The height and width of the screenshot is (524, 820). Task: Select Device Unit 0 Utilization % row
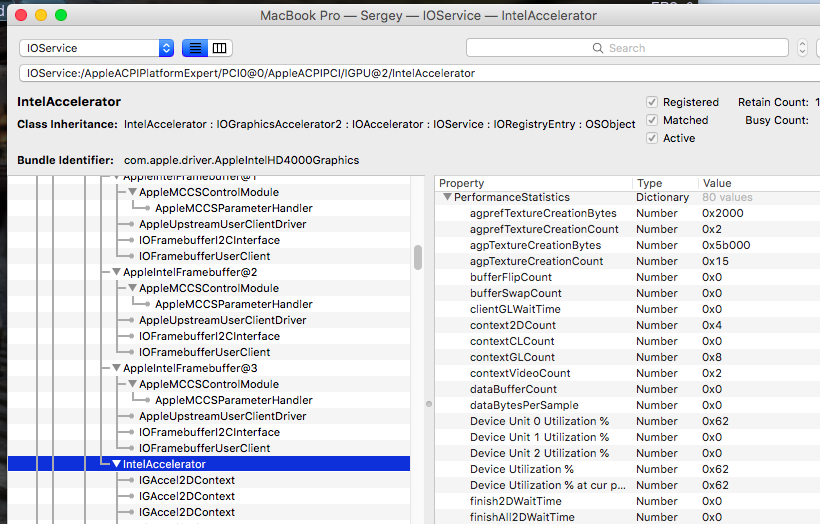click(628, 422)
